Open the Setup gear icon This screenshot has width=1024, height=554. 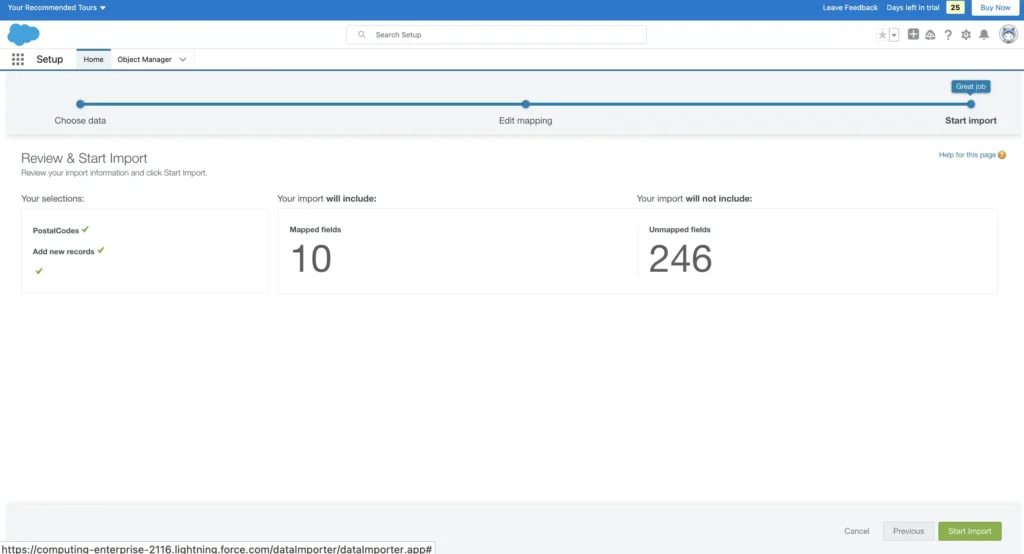coord(966,35)
